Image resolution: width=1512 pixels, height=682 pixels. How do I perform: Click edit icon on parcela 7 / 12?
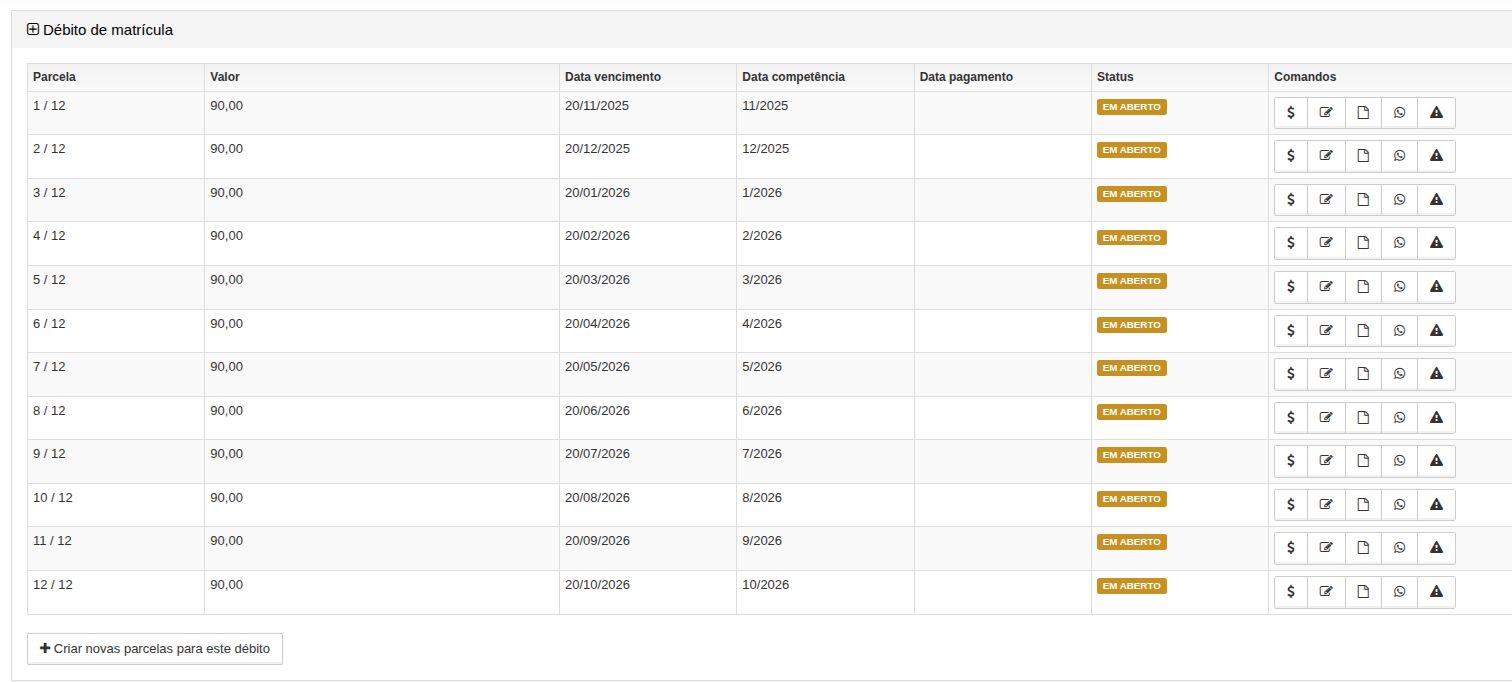click(x=1326, y=374)
